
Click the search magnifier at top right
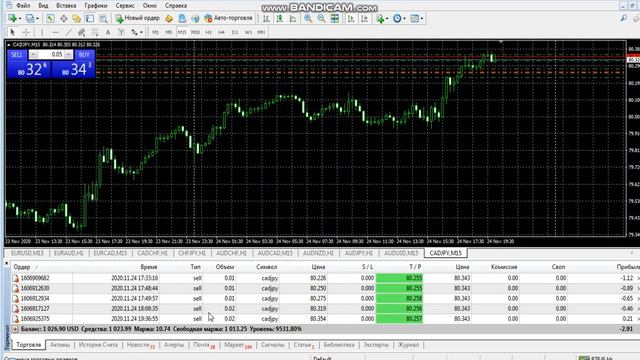[624, 18]
